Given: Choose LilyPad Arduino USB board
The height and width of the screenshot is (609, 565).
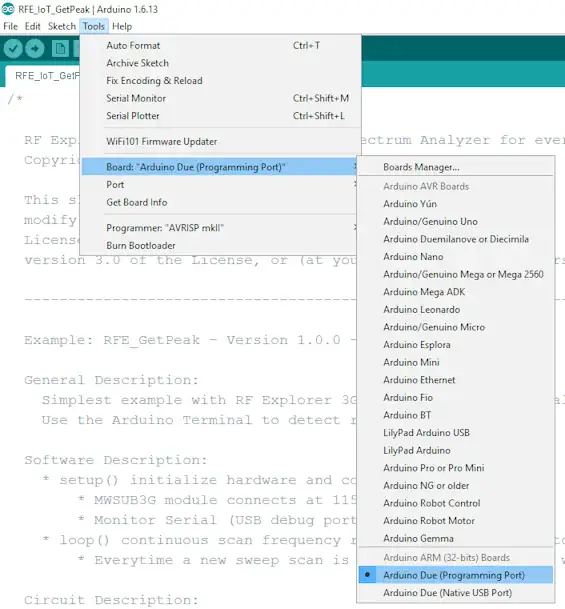Looking at the screenshot, I should (456, 433).
